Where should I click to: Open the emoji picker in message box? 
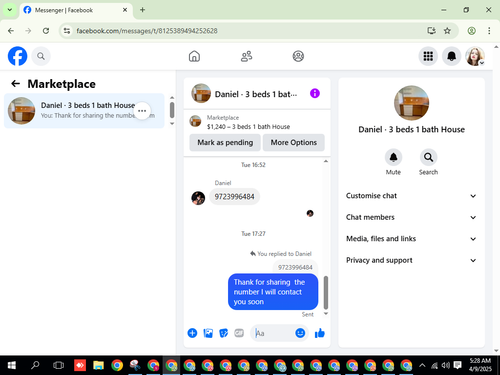point(300,333)
